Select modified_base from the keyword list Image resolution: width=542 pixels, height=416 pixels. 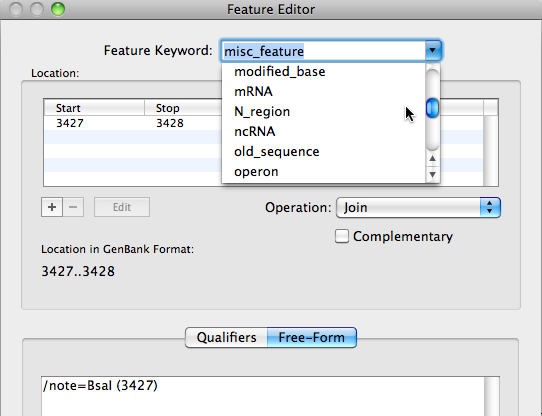[x=323, y=72]
